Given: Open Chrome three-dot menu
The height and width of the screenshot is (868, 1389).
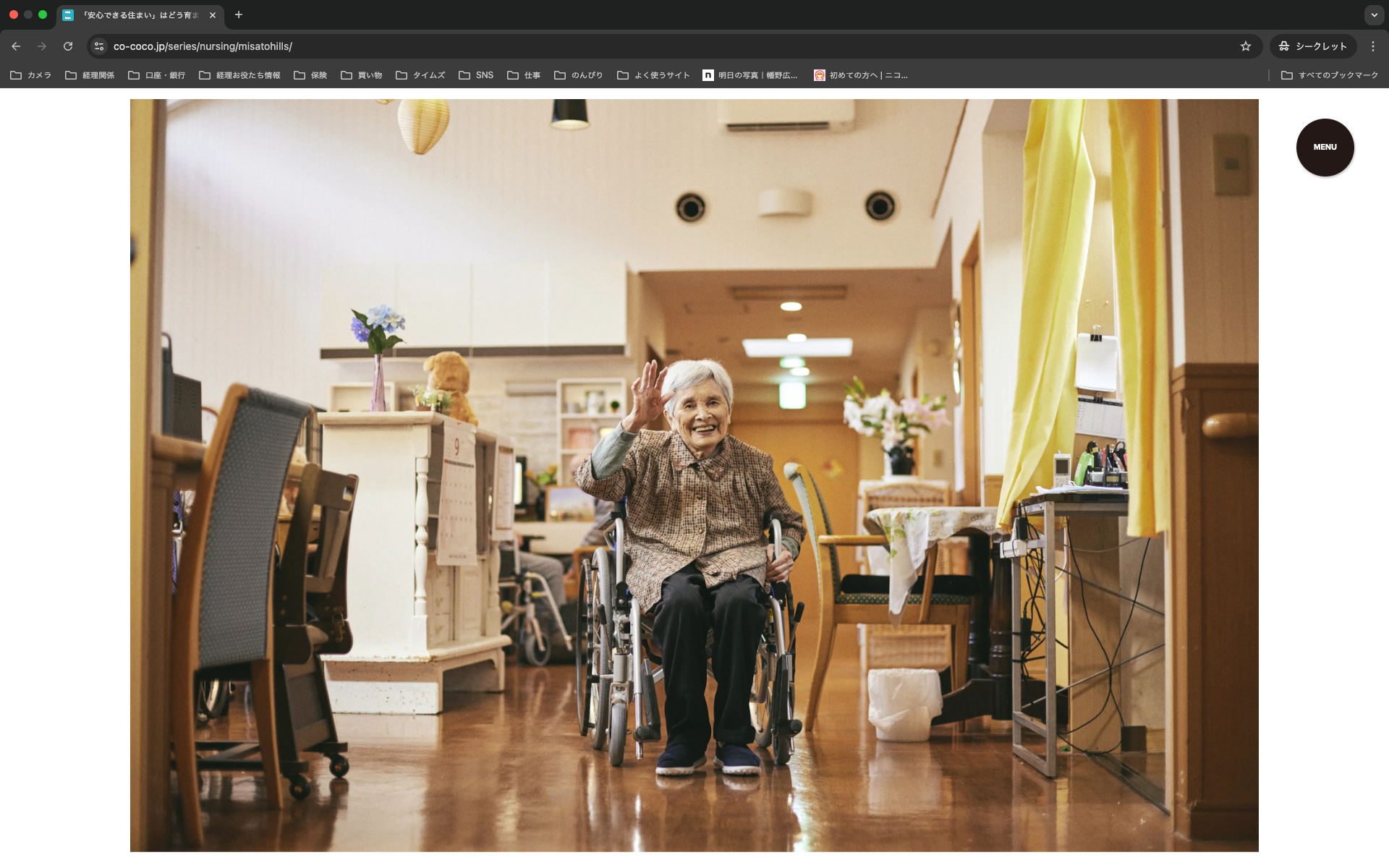Looking at the screenshot, I should click(x=1372, y=46).
